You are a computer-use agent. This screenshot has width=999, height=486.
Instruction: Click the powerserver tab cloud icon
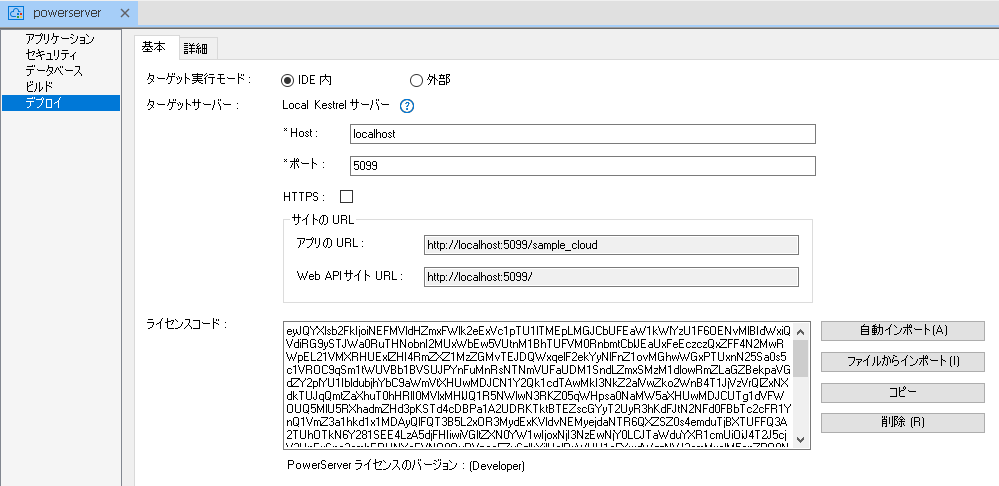(x=17, y=13)
